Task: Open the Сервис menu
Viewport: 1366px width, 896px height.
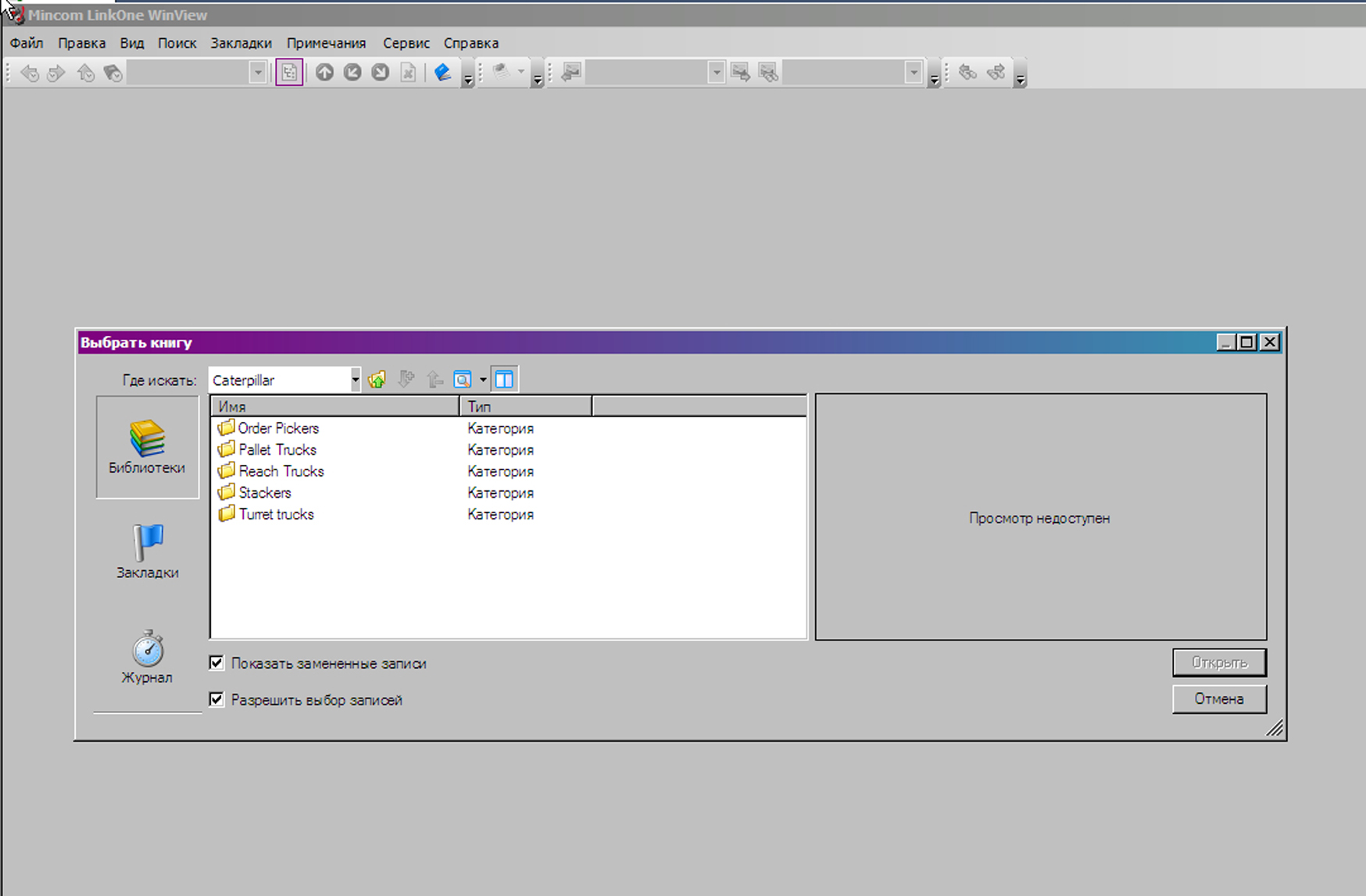Action: pos(406,43)
